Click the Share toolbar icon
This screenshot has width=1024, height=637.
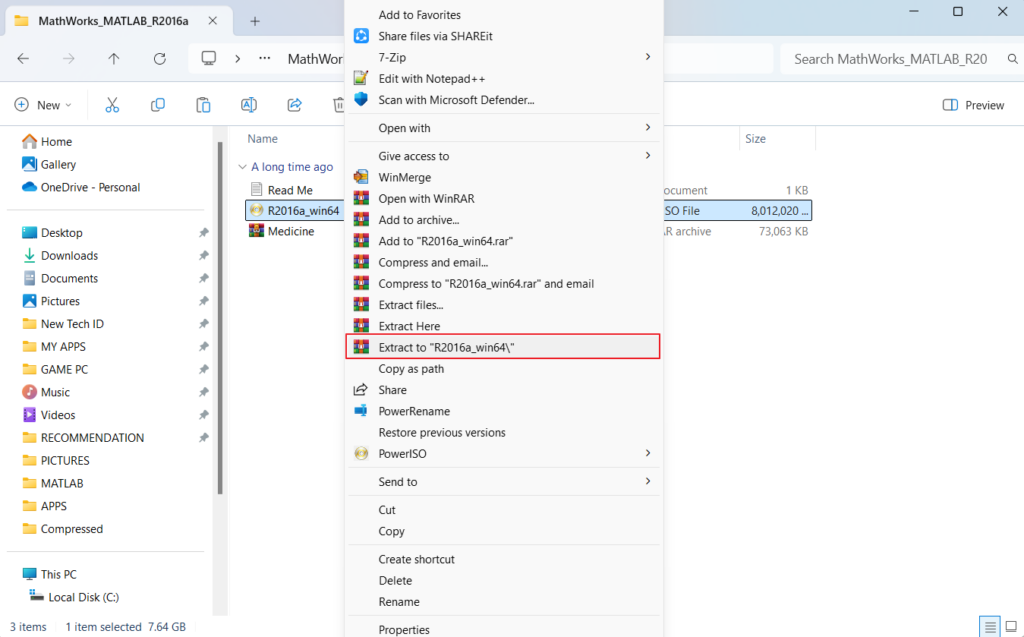click(x=293, y=104)
